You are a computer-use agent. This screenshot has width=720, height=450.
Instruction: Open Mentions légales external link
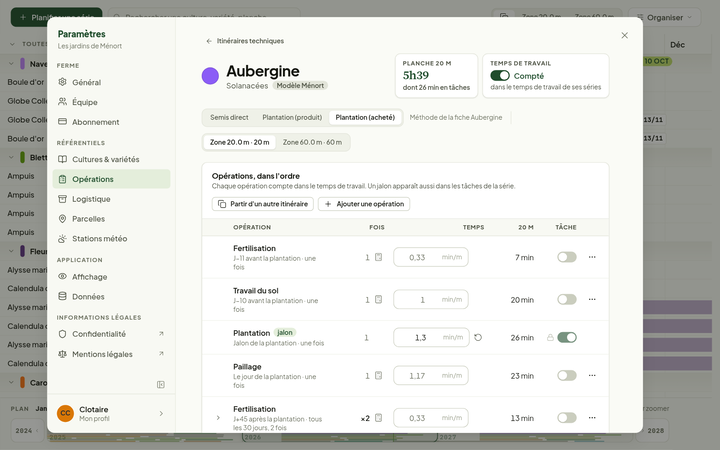(161, 354)
